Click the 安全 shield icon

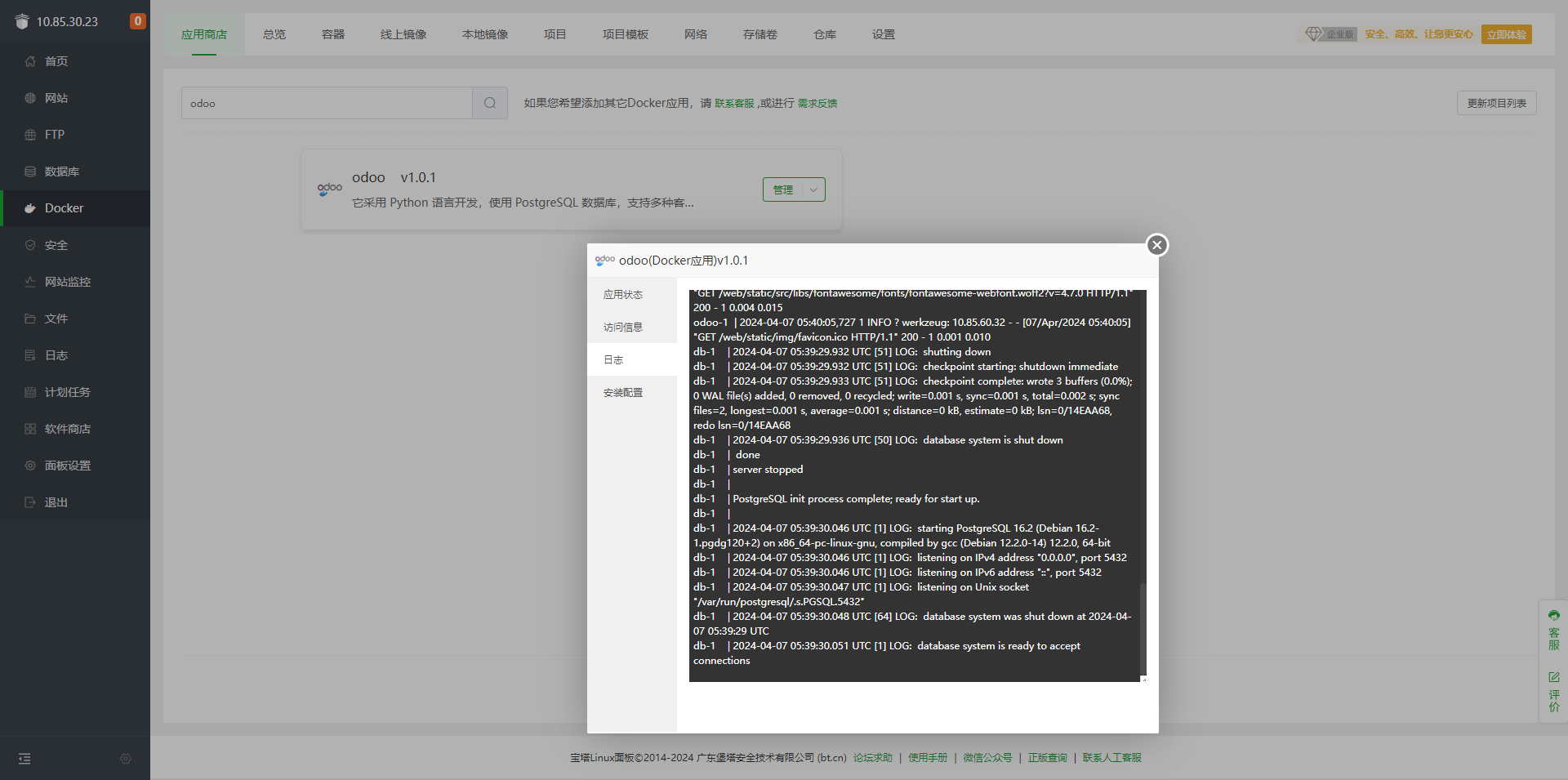point(30,245)
